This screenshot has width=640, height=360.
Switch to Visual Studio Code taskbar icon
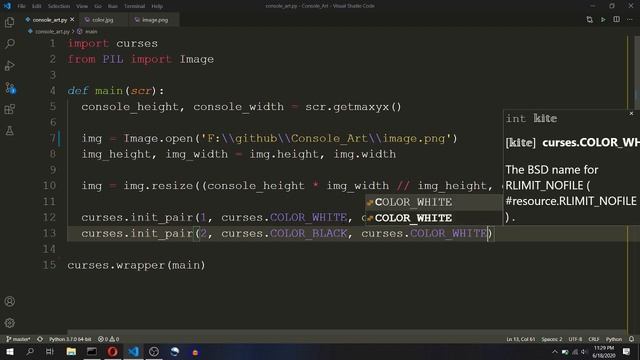[x=133, y=352]
